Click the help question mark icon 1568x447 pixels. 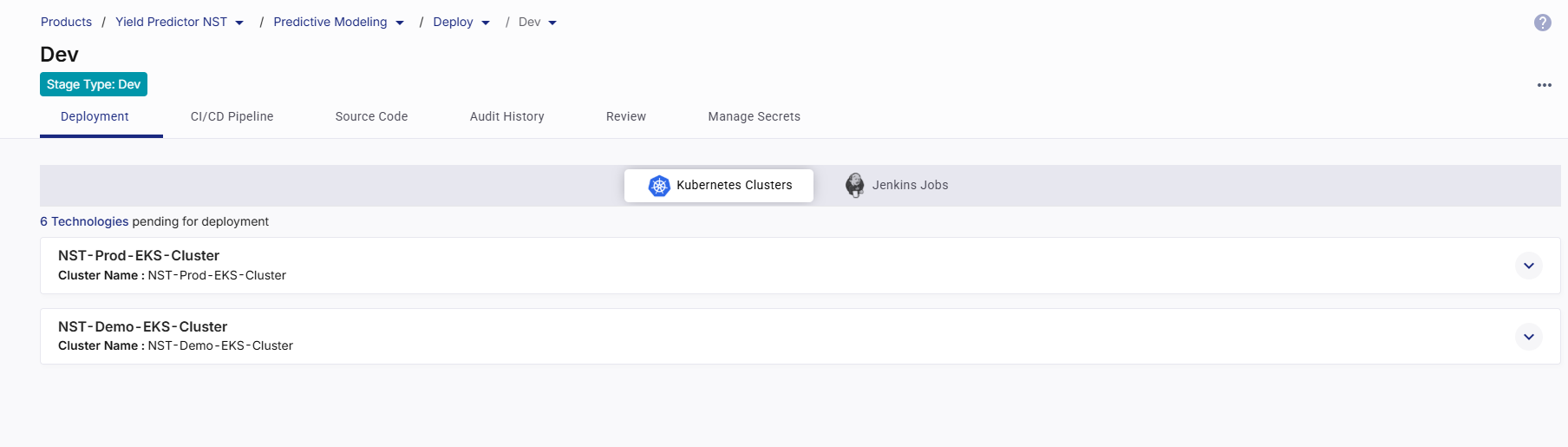(1542, 23)
